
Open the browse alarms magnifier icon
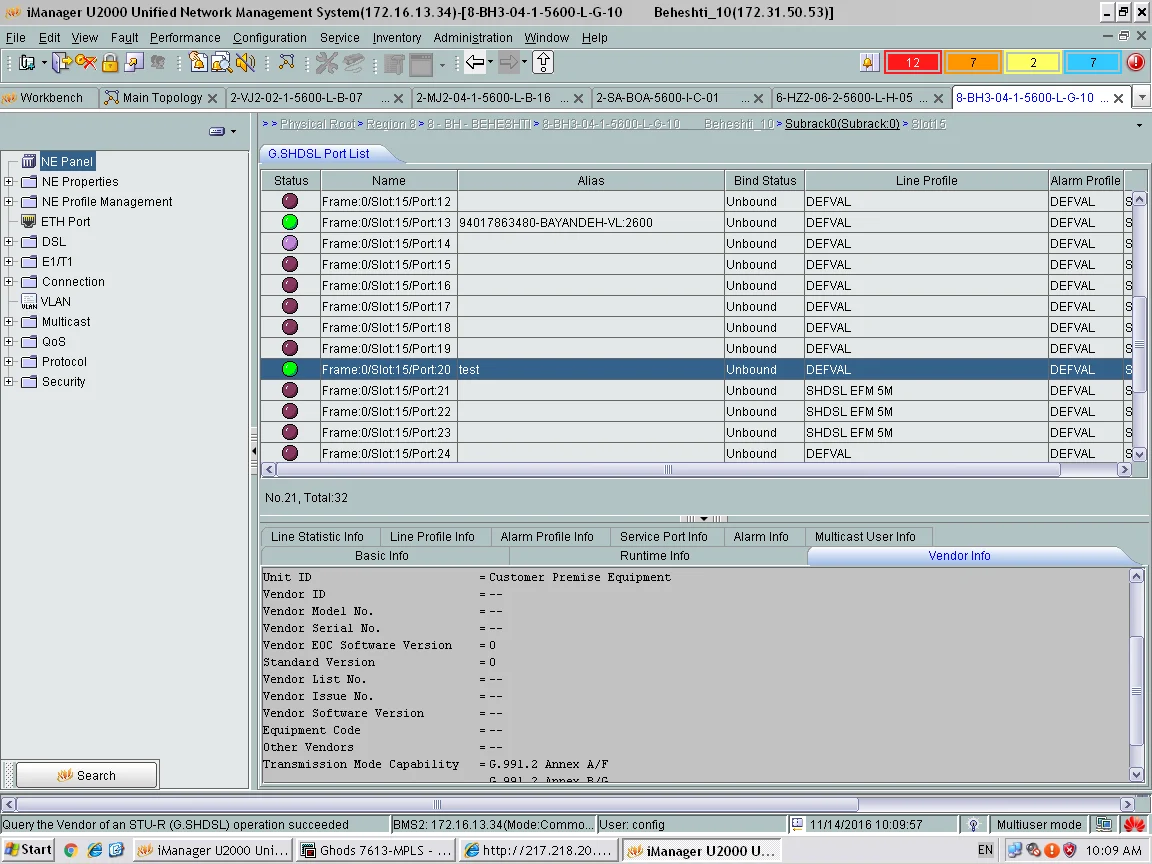coord(221,63)
